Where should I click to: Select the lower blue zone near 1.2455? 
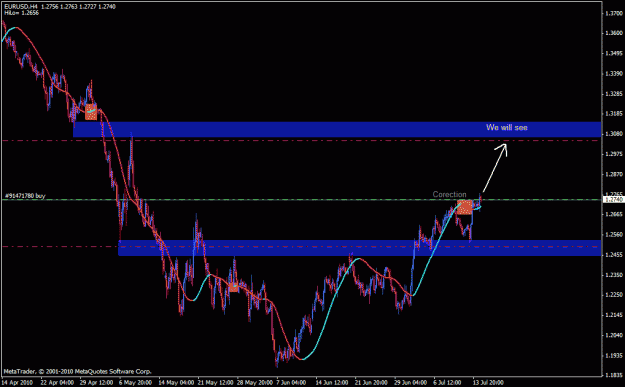point(360,248)
